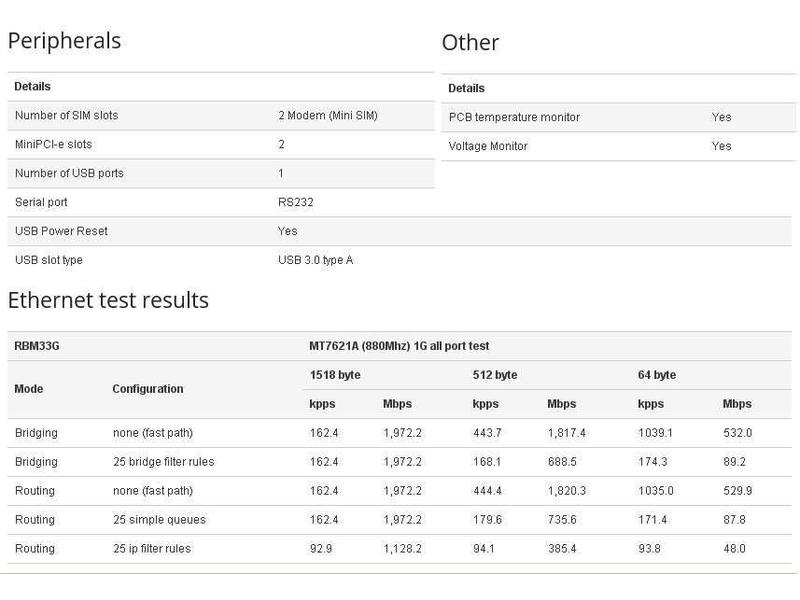Click the 1518 byte column header

[x=335, y=375]
